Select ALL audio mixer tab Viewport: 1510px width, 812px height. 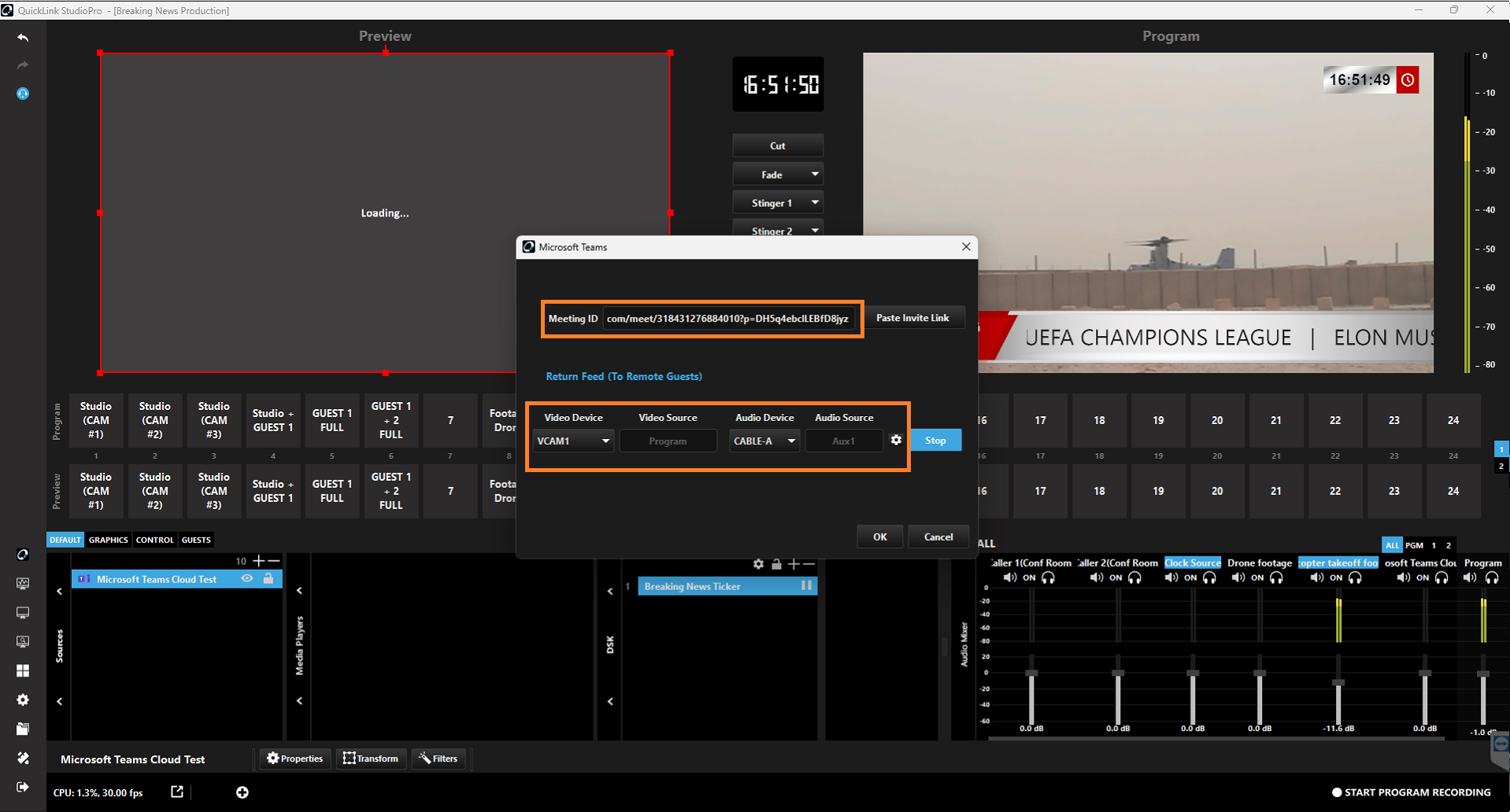click(x=1392, y=545)
